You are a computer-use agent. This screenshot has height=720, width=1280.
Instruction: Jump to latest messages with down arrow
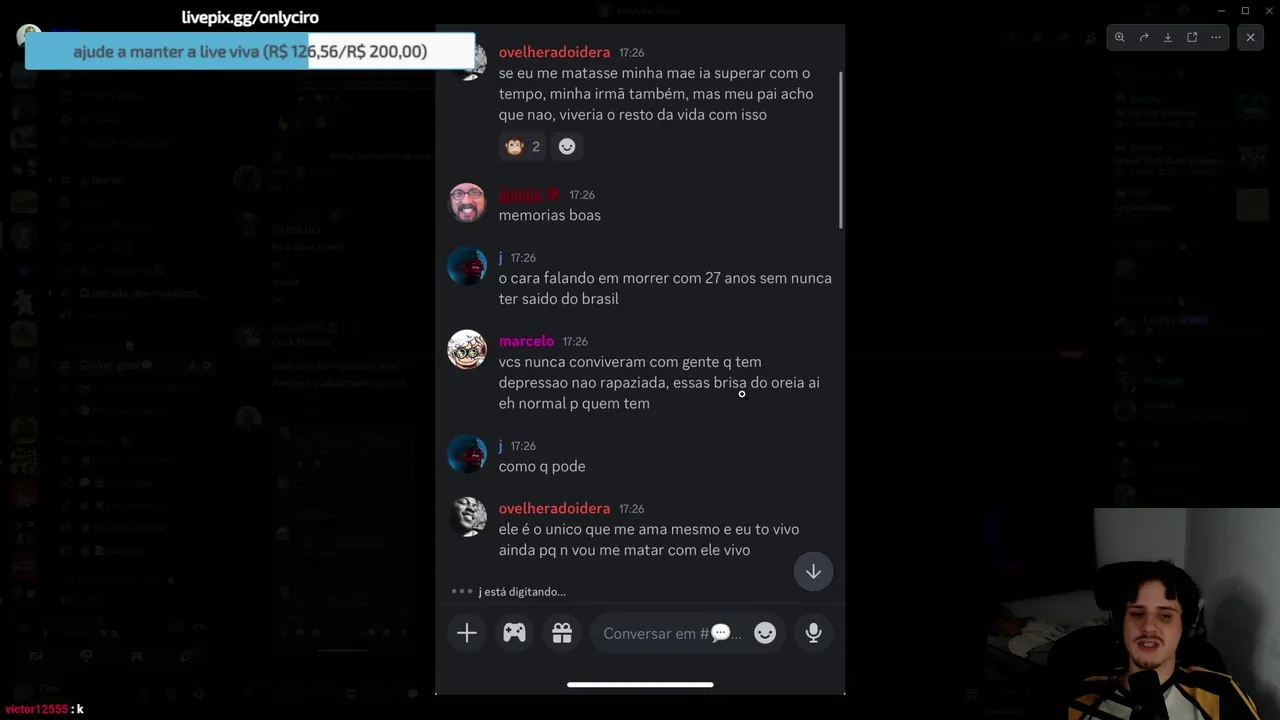click(x=813, y=572)
